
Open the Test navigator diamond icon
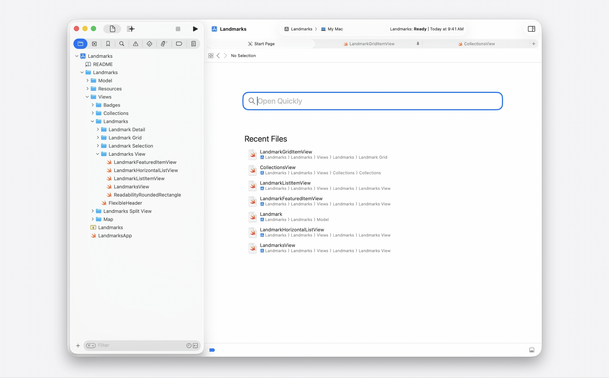149,44
